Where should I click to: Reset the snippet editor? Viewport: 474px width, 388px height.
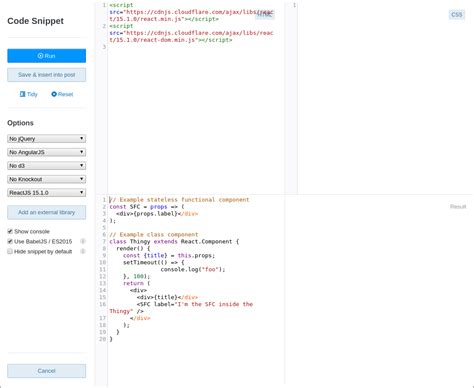(62, 94)
